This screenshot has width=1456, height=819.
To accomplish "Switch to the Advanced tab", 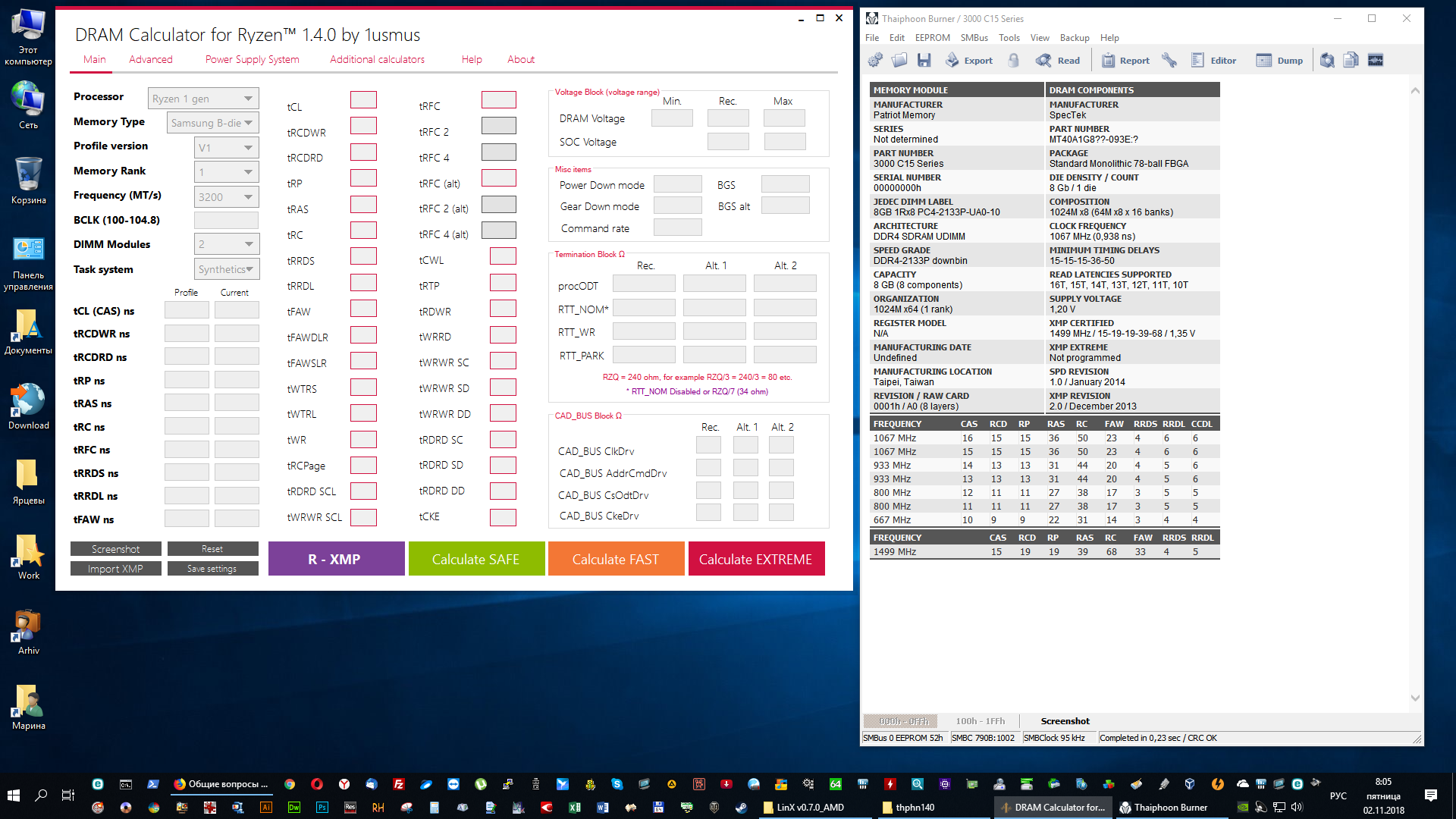I will pos(150,59).
